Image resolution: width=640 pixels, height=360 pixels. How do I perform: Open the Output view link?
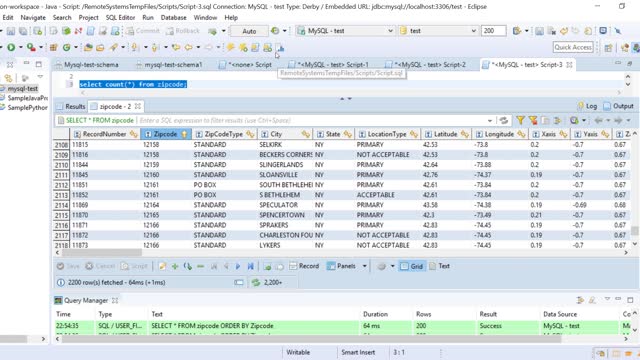point(618,106)
